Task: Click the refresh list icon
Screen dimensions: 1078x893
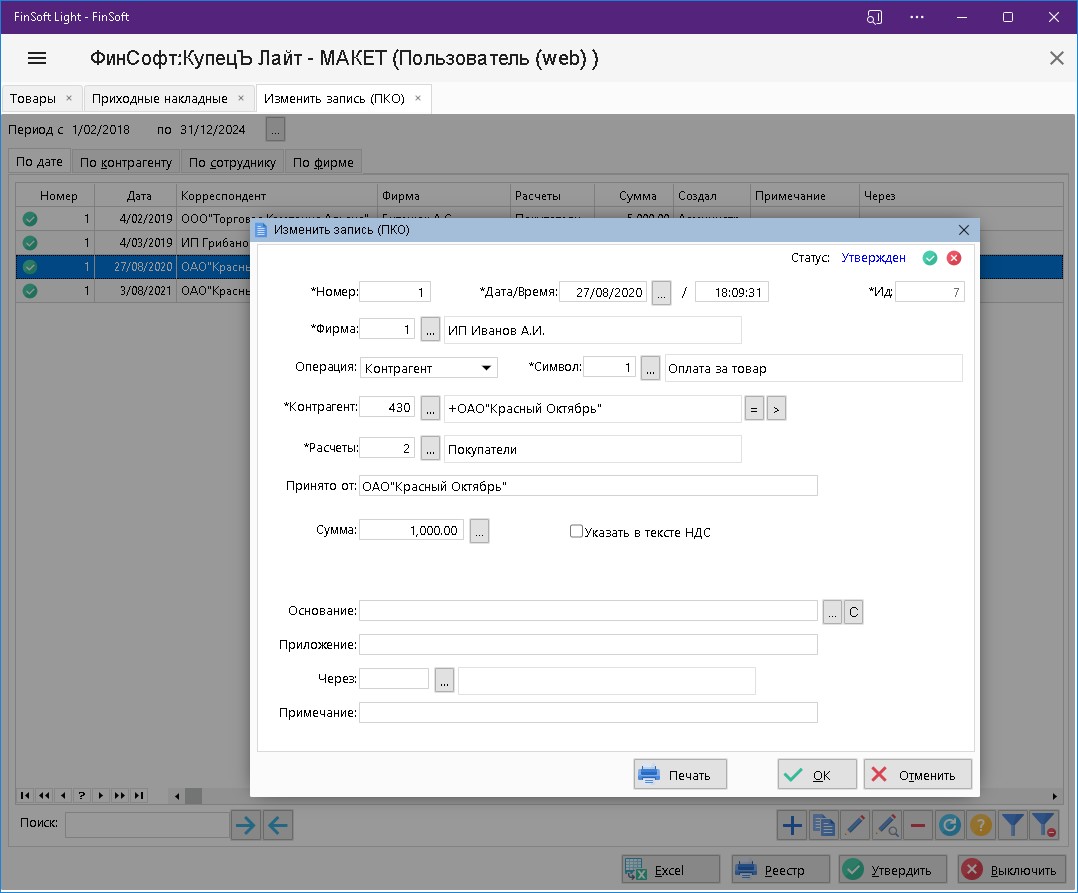Action: pos(950,825)
